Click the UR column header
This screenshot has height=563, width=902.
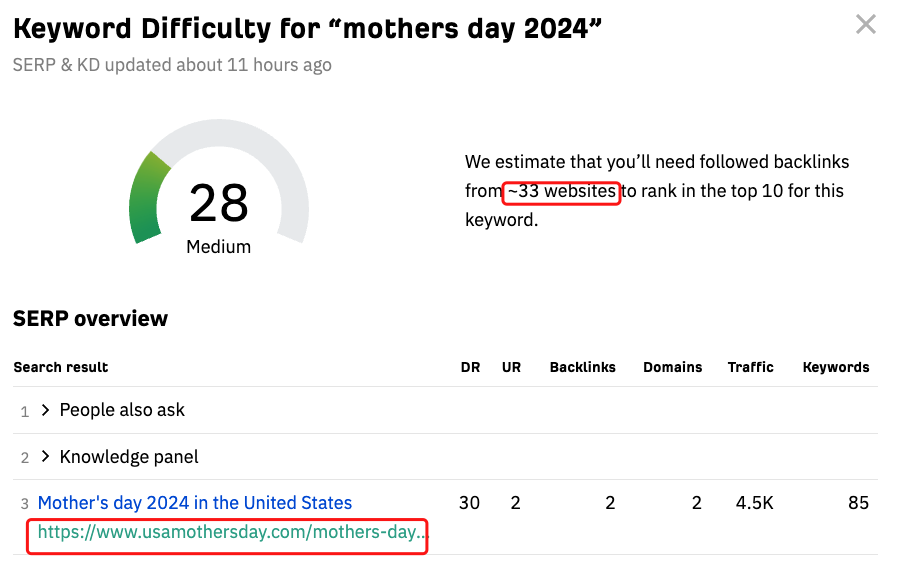pos(512,367)
